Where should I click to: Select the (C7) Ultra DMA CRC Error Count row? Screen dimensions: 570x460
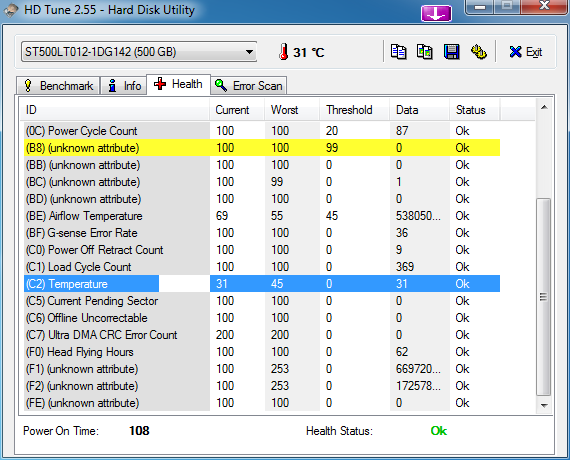coord(262,335)
